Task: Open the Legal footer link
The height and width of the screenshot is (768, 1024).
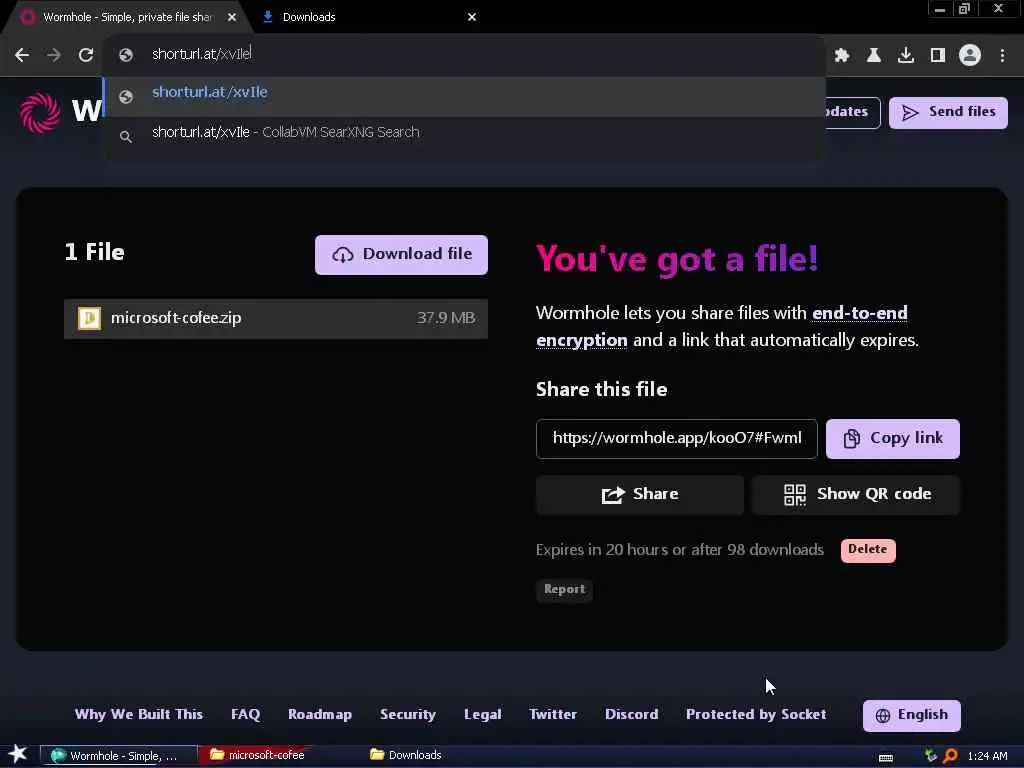Action: tap(483, 714)
